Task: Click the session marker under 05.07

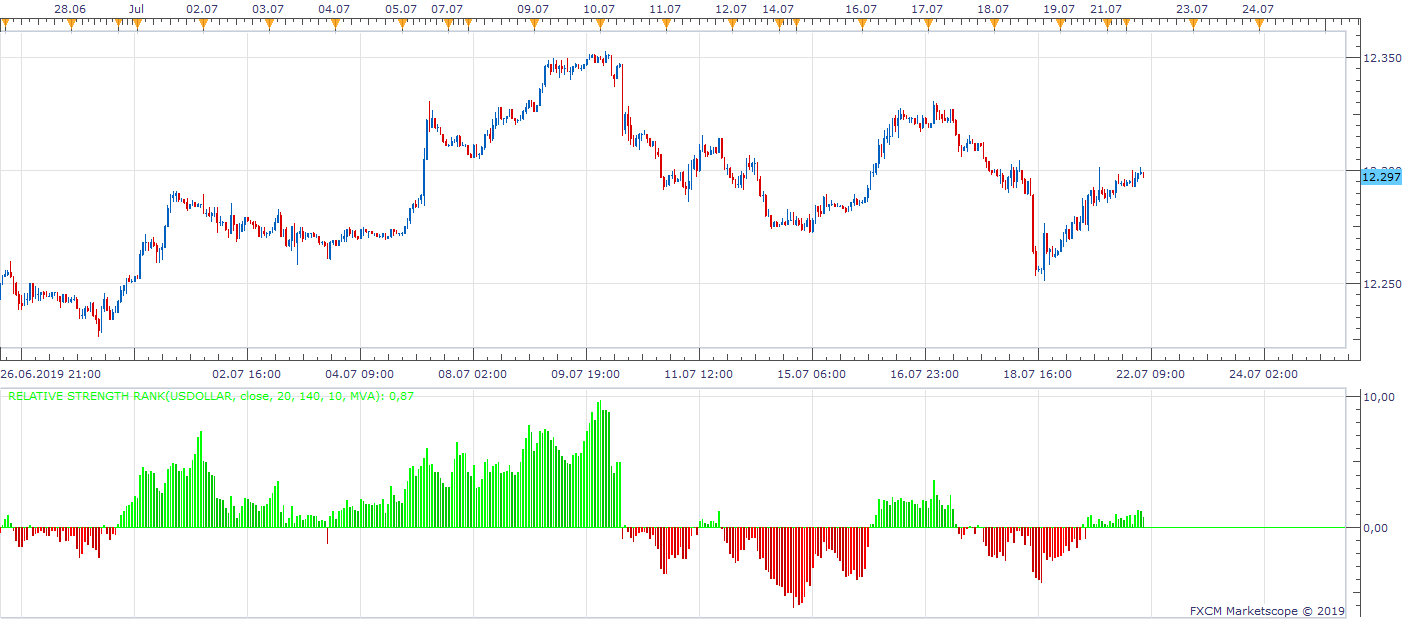Action: pyautogui.click(x=401, y=23)
